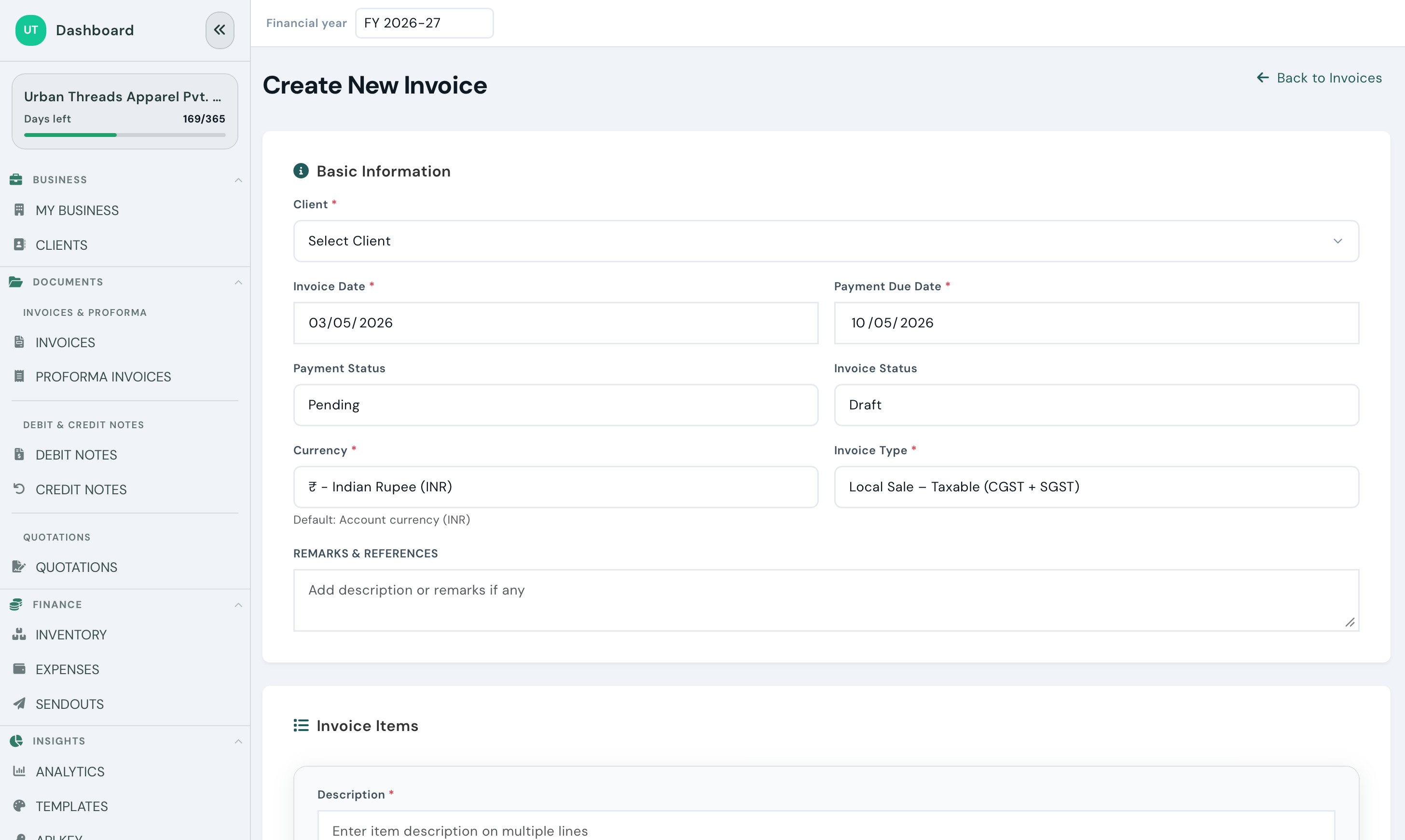Click the Expenses wallet icon
The width and height of the screenshot is (1405, 840).
point(19,669)
